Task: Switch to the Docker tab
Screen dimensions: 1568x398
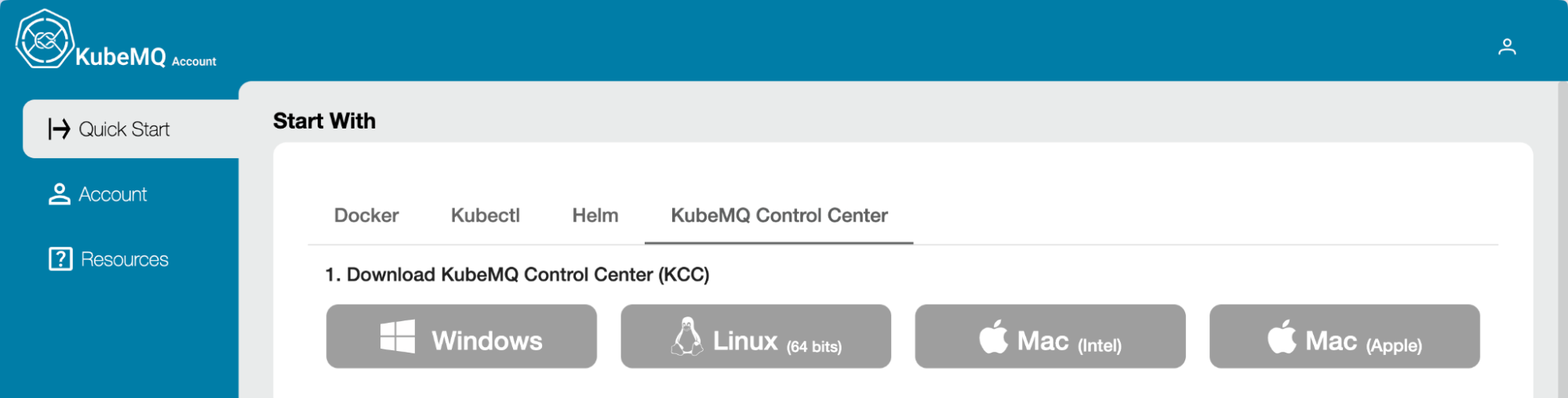Action: tap(366, 215)
